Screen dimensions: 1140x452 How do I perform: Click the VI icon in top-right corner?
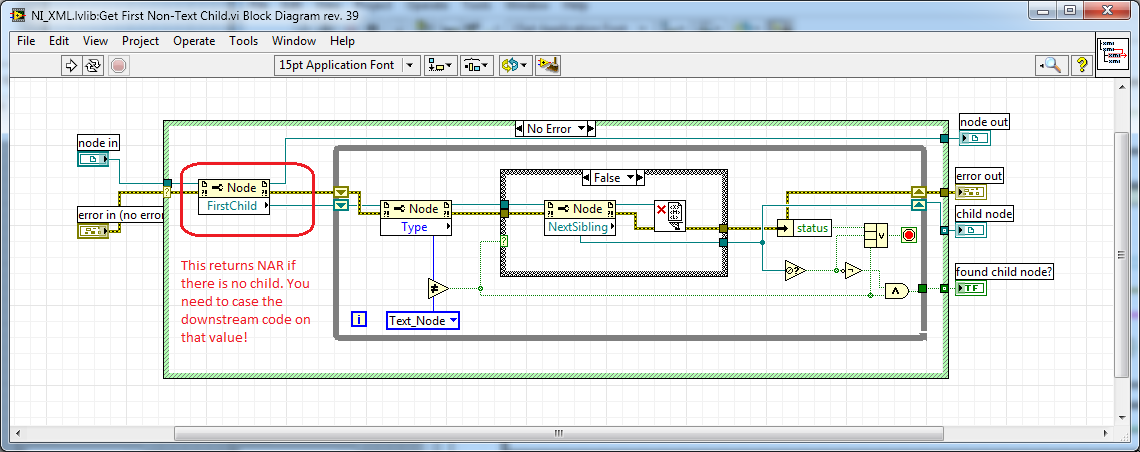[1113, 52]
